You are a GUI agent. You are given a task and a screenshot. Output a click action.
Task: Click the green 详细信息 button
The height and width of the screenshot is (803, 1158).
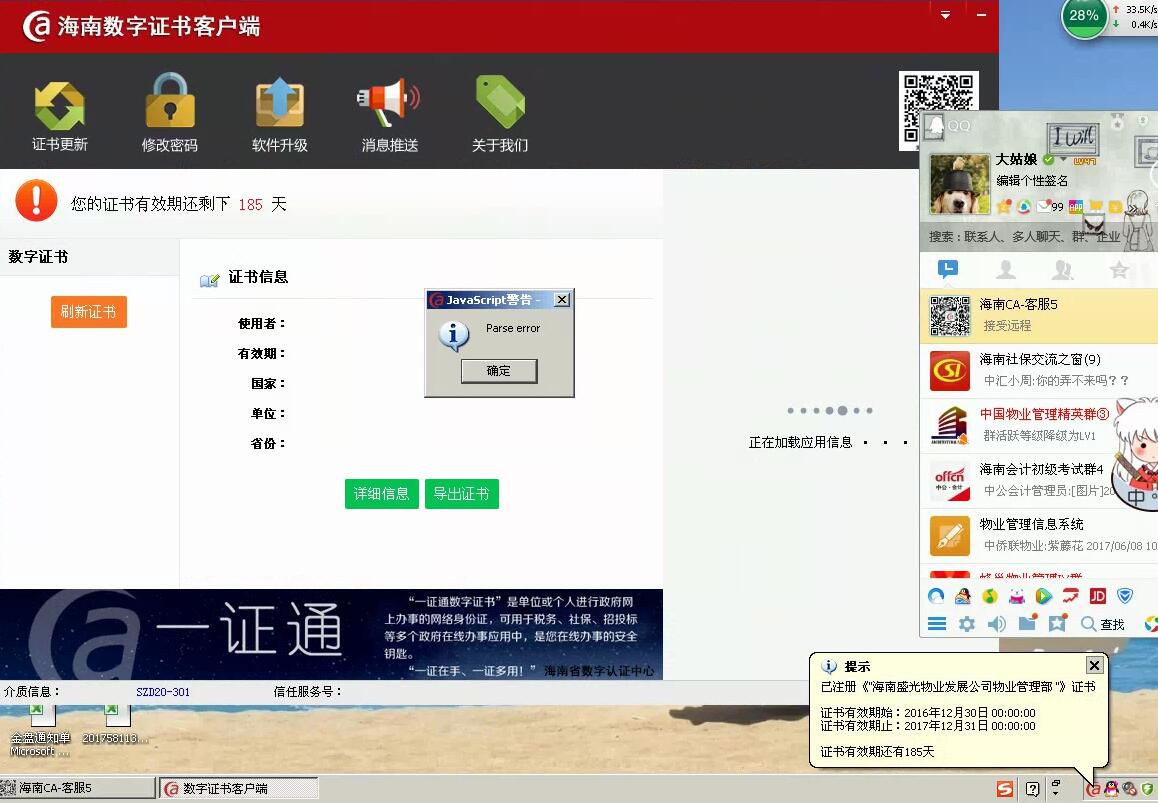[381, 493]
